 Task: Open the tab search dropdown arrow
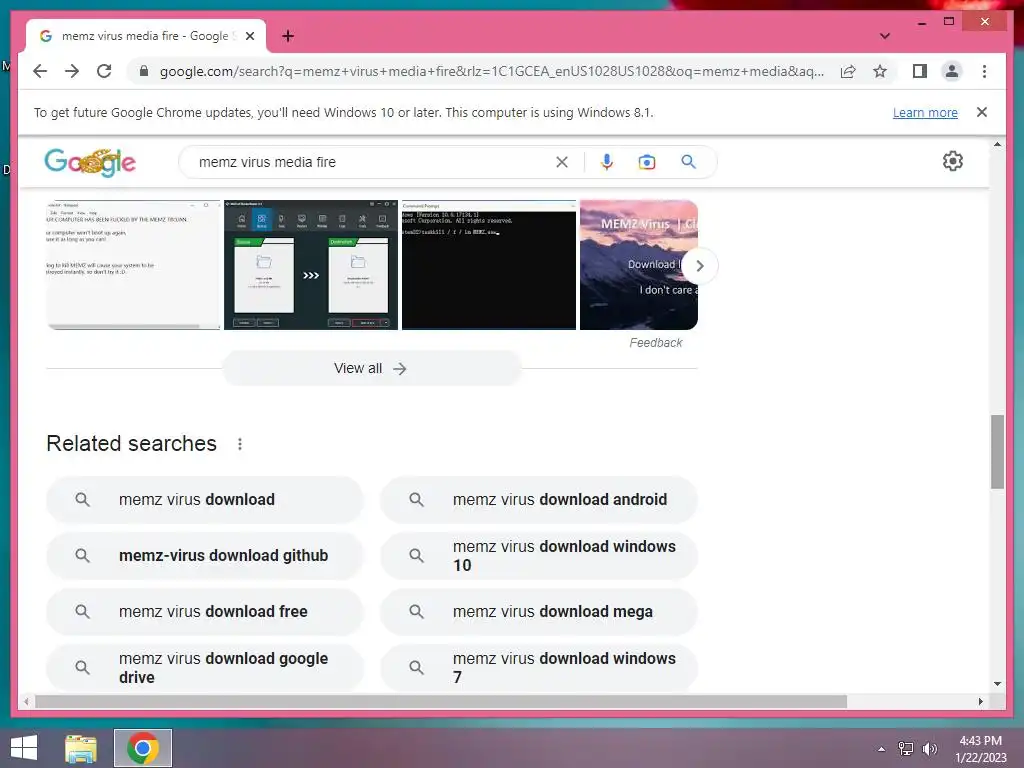tap(884, 36)
